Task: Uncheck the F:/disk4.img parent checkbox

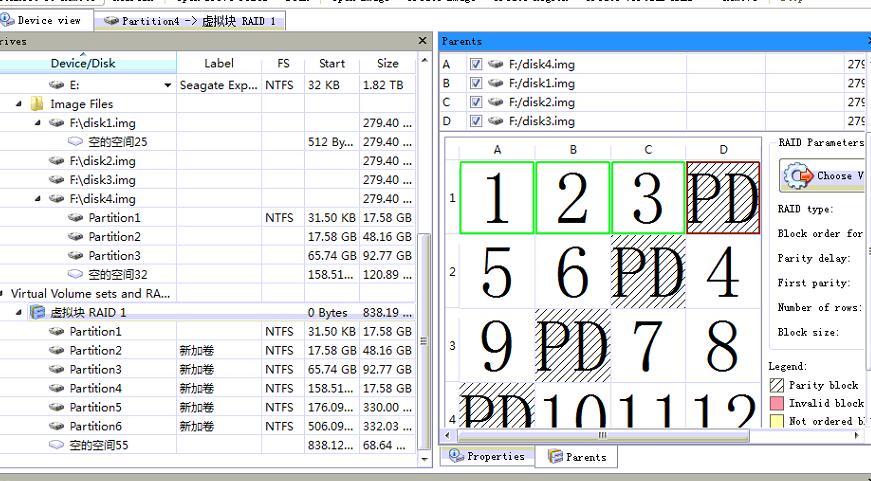Action: point(476,65)
